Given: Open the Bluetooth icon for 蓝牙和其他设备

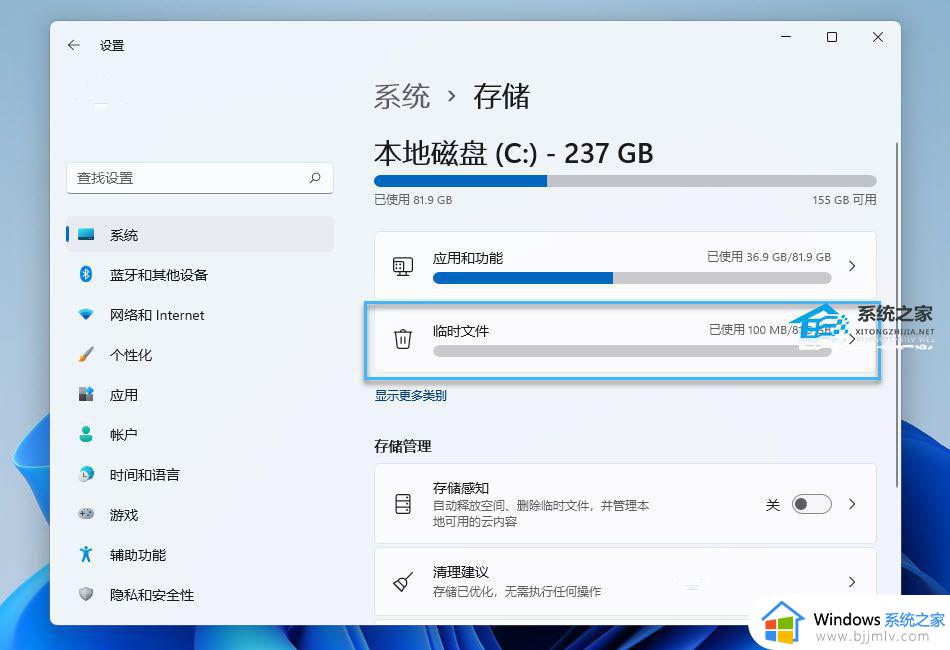Looking at the screenshot, I should coord(86,274).
